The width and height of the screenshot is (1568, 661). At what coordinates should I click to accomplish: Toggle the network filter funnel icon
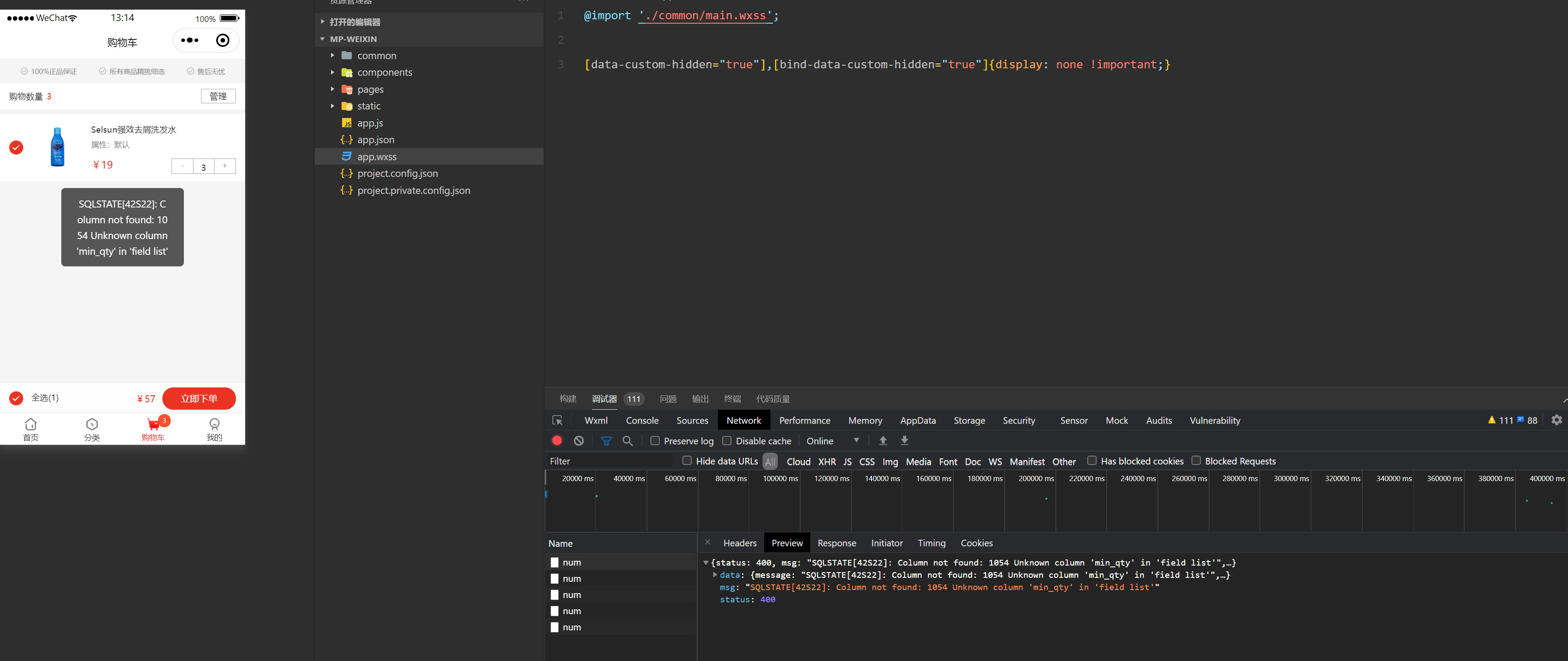coord(606,441)
